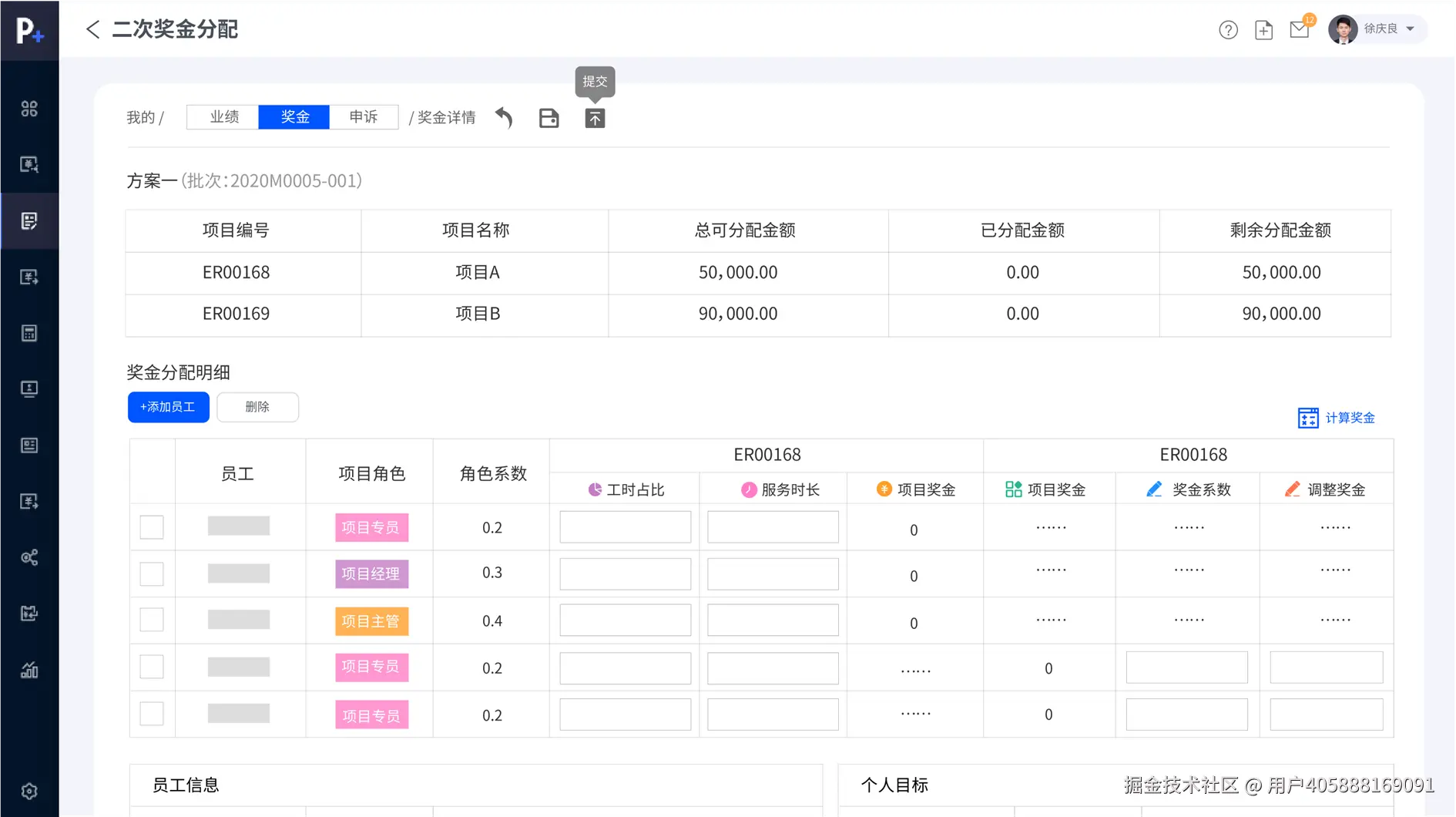Tick the checkbox for the 项目主管 row
Viewport: 1456px width, 817px height.
click(152, 620)
